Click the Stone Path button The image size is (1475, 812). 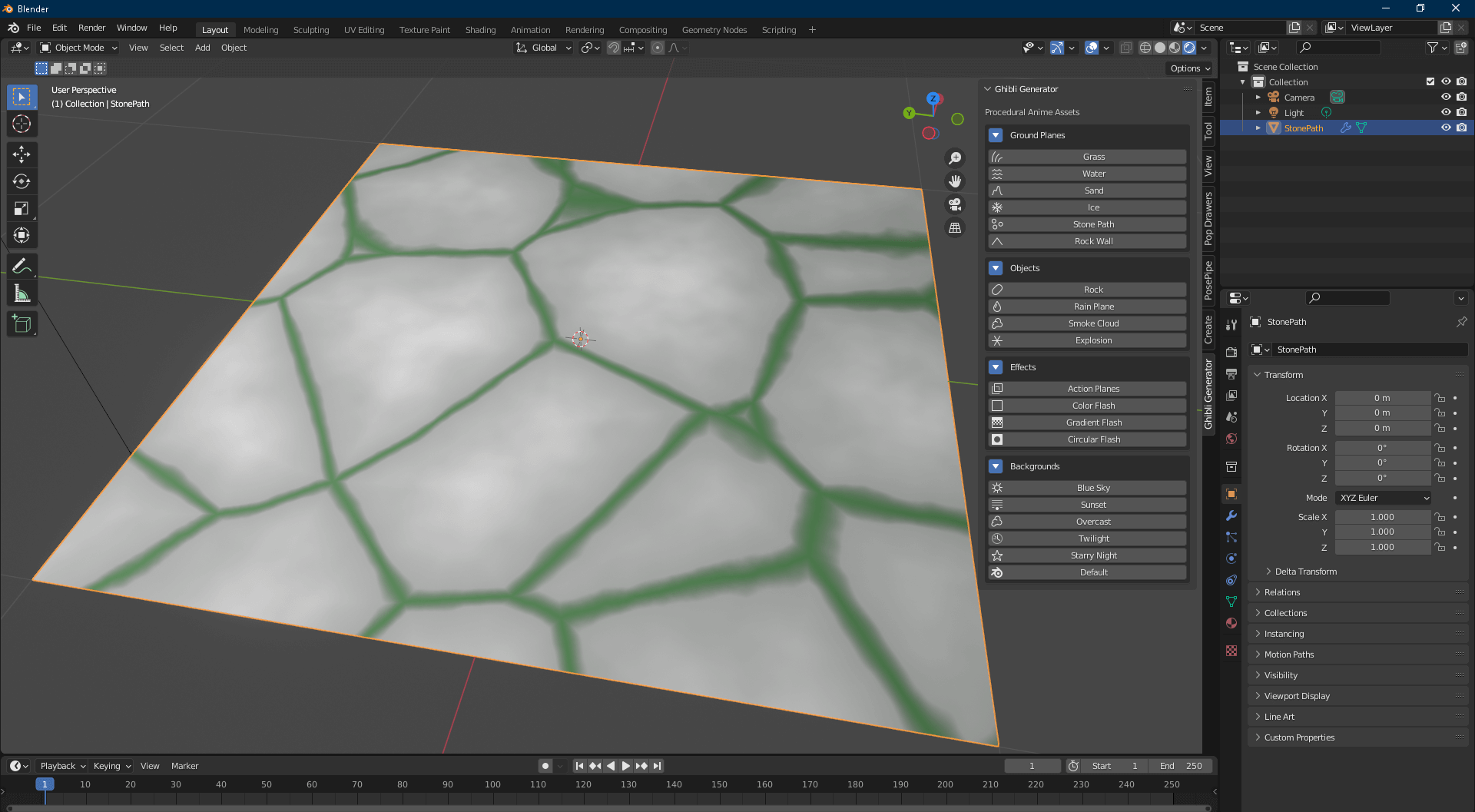coord(1087,224)
